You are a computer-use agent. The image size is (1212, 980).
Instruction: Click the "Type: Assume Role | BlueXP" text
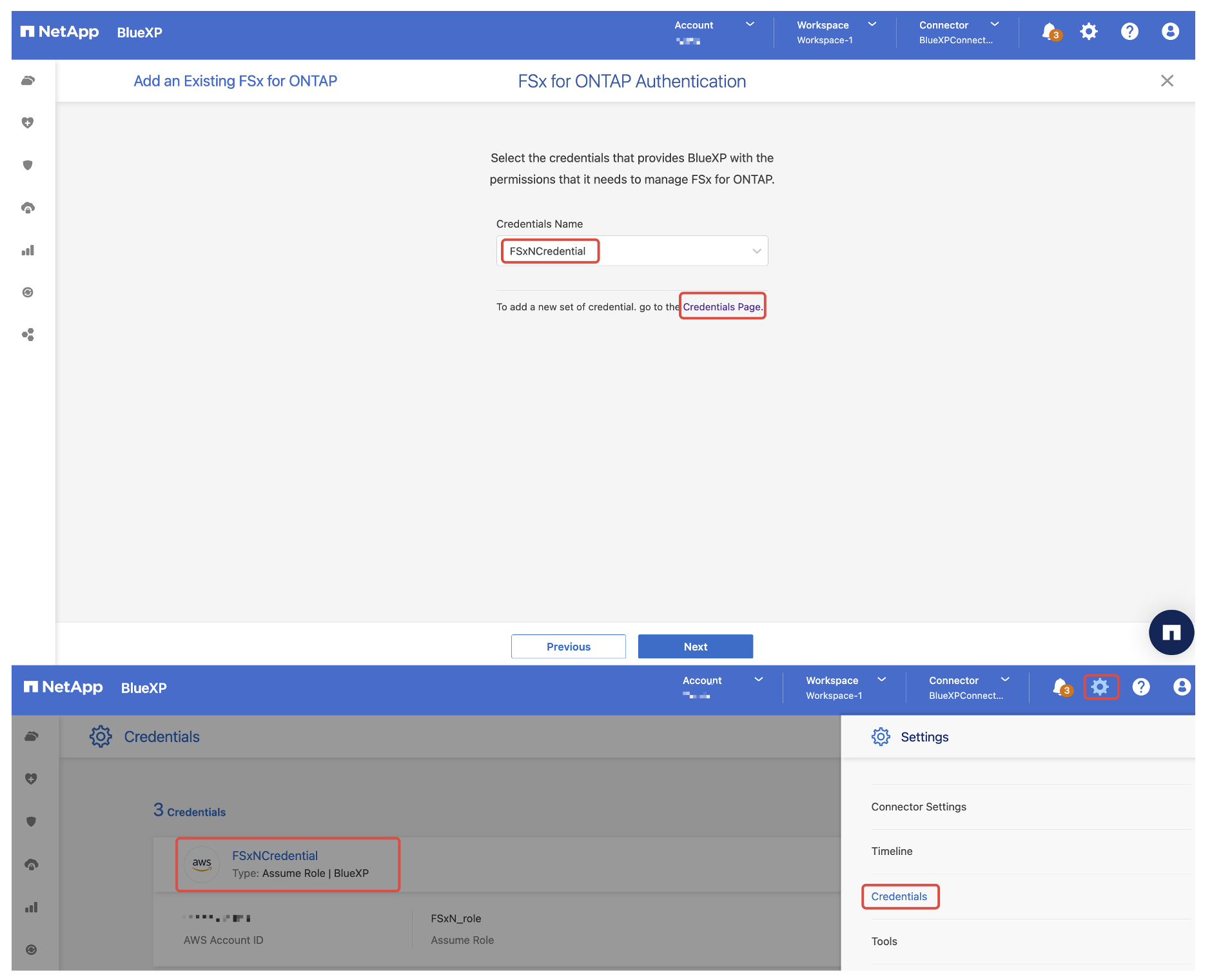[300, 873]
